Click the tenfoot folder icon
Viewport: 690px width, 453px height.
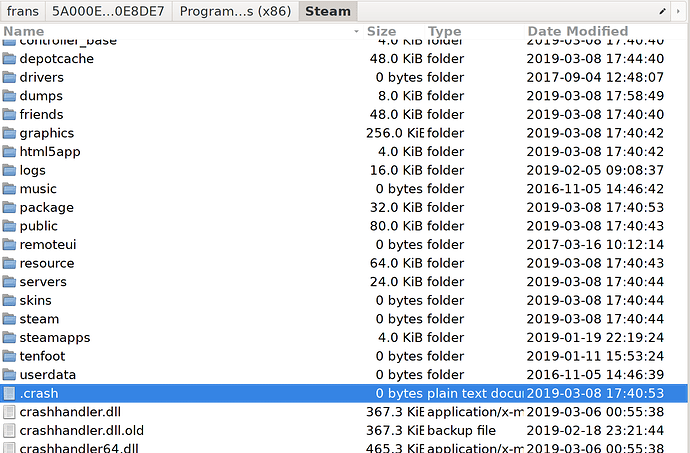click(9, 356)
